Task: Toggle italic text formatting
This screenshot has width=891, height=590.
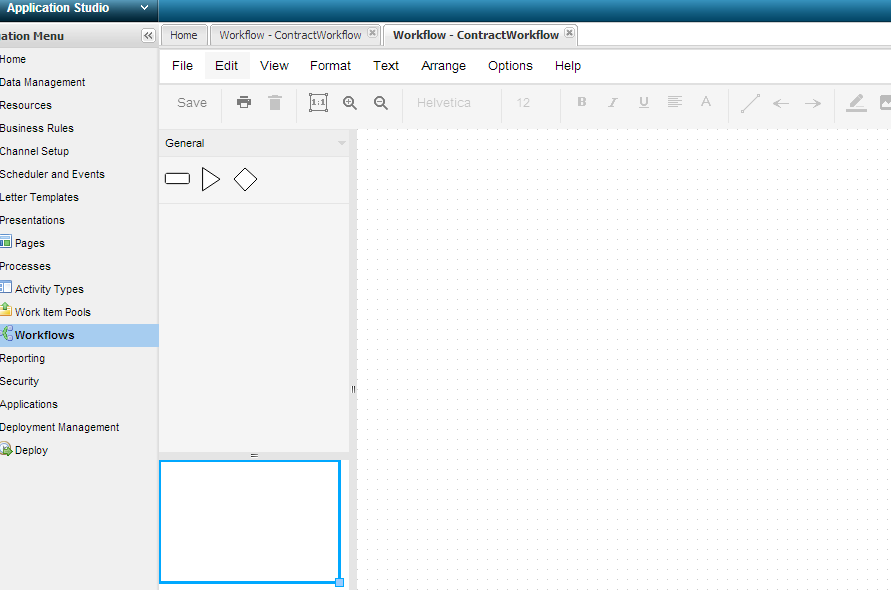Action: [613, 102]
